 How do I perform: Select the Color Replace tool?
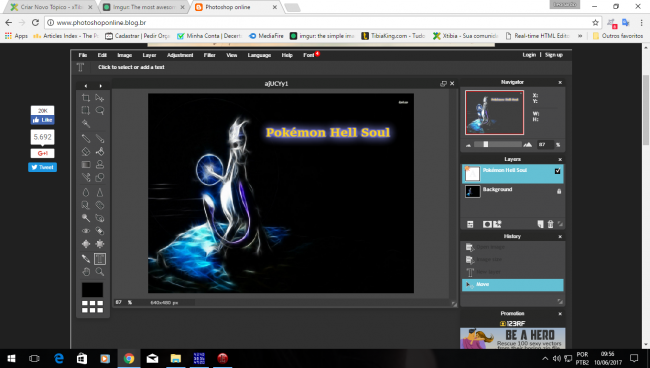(x=86, y=177)
